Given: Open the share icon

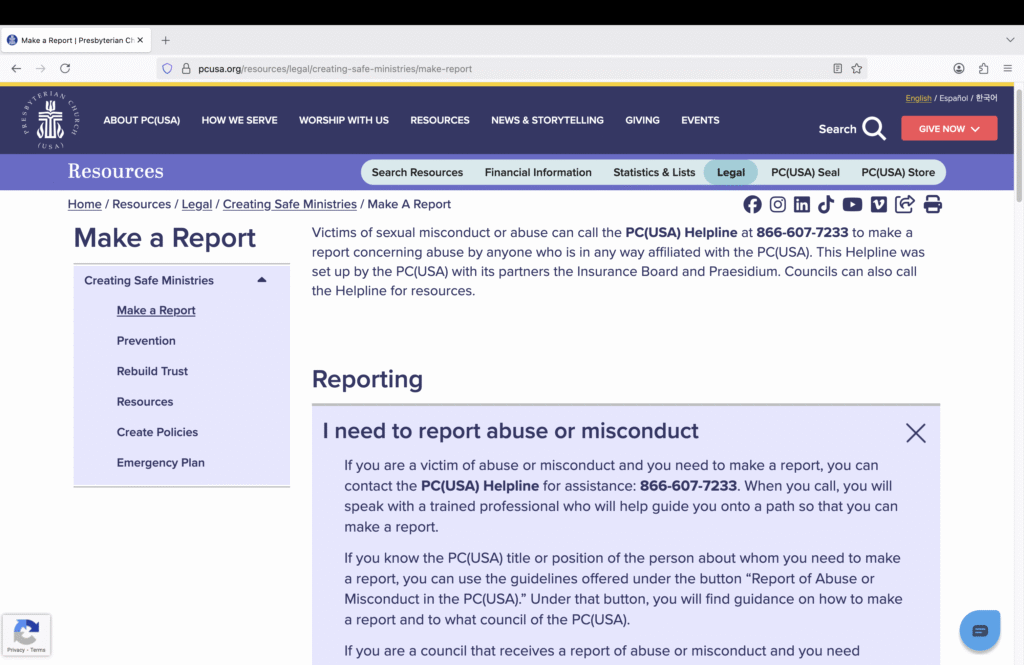Looking at the screenshot, I should [x=904, y=204].
